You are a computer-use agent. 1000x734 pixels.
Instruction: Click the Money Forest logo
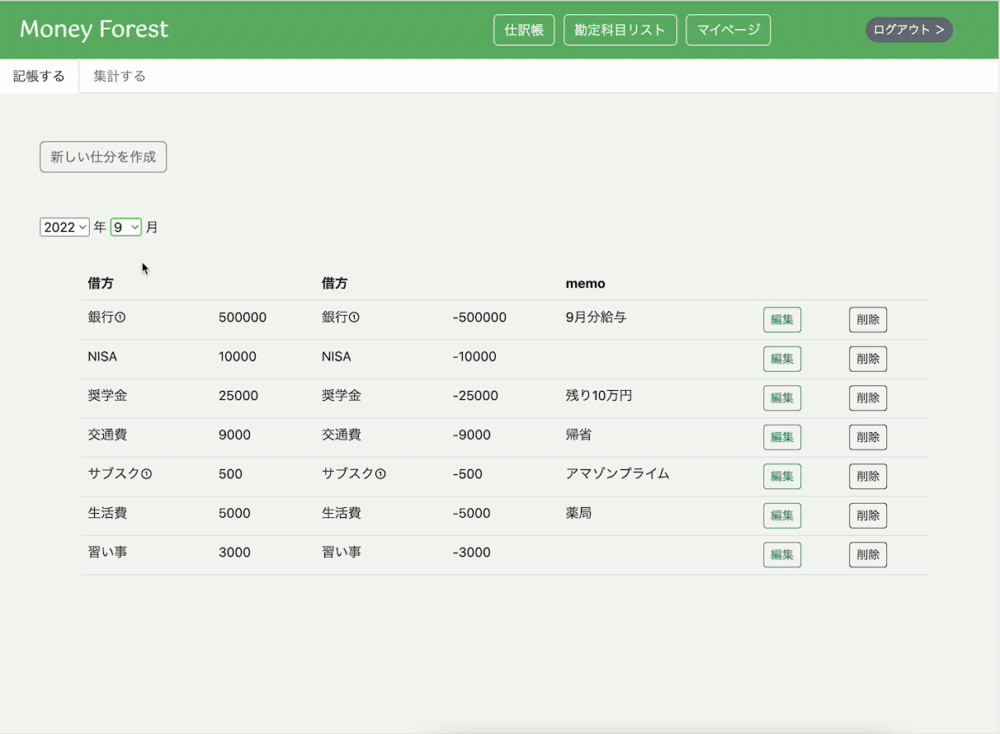pos(93,29)
